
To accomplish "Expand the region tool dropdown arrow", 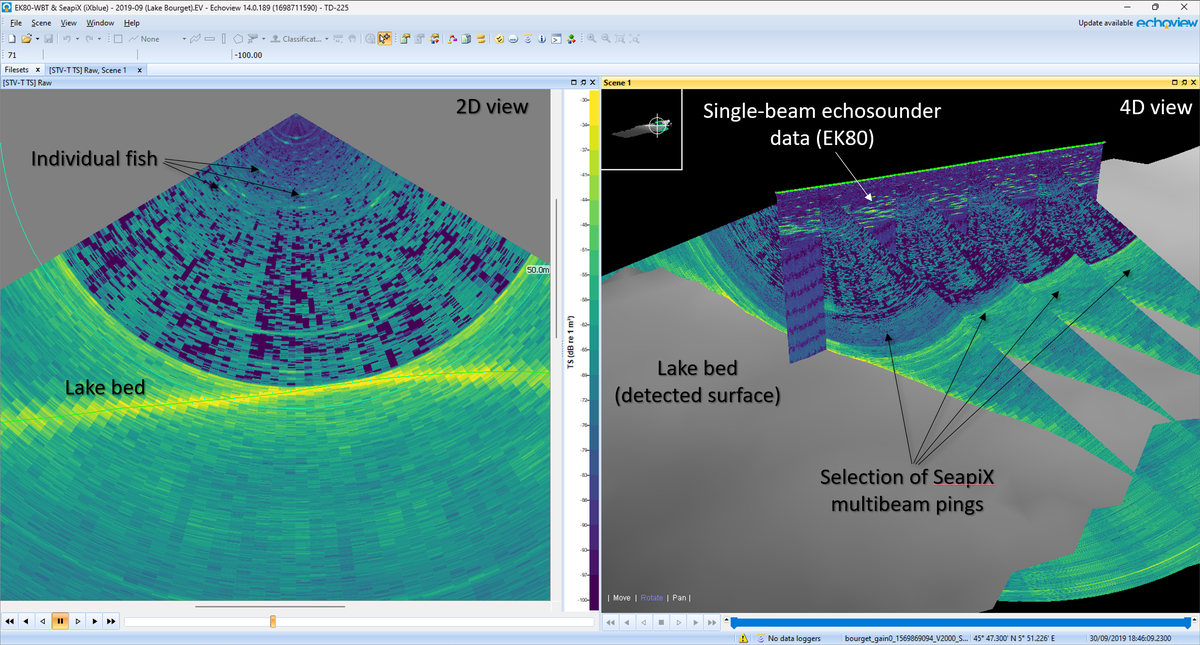I will click(x=263, y=38).
